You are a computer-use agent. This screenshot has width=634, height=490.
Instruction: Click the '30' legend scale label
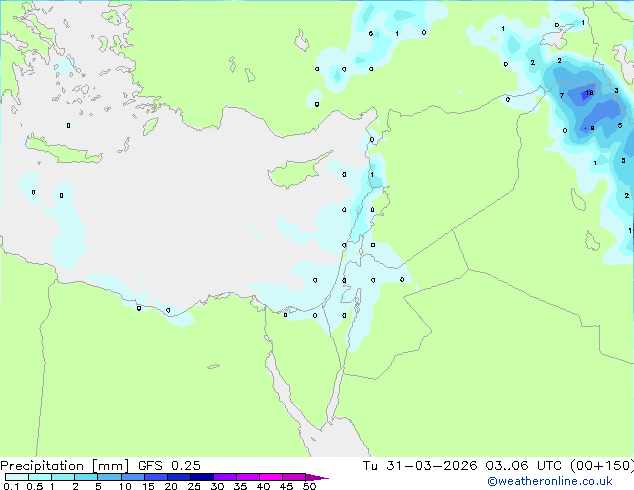(x=217, y=486)
